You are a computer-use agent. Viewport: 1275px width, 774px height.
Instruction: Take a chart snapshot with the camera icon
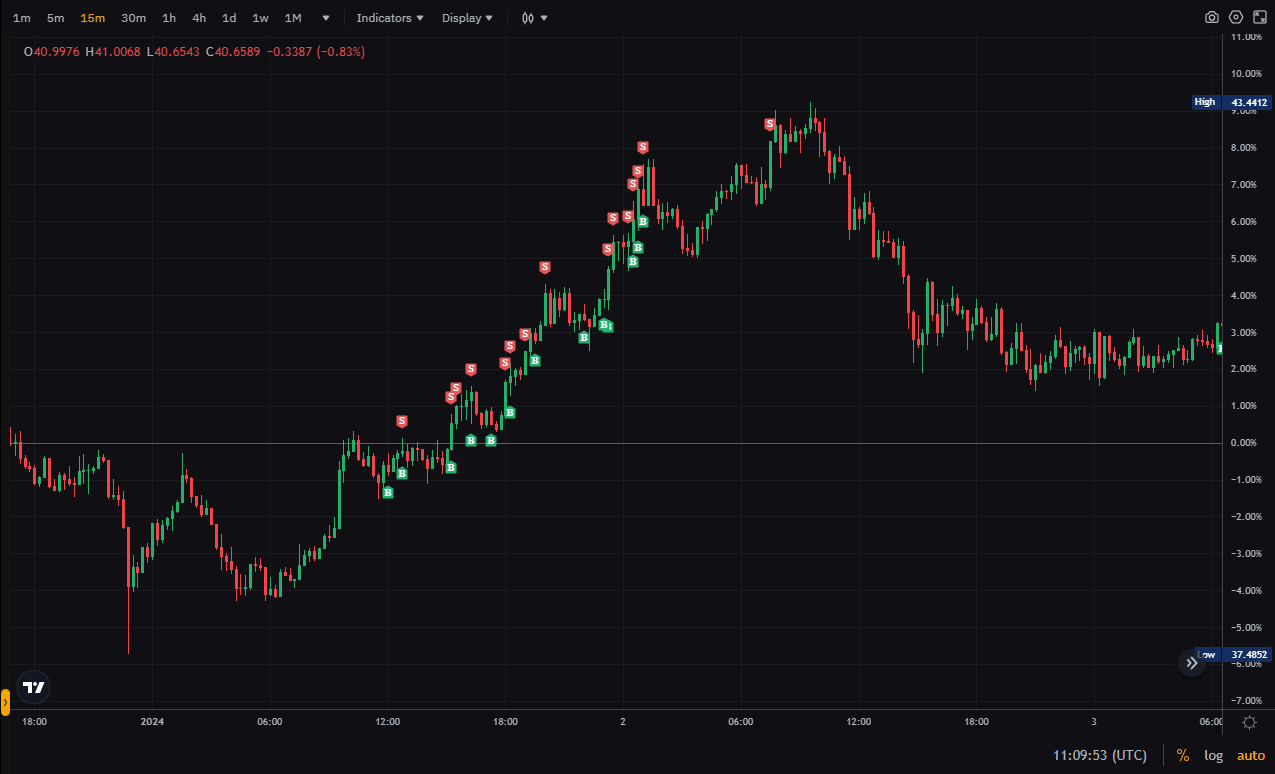point(1211,17)
